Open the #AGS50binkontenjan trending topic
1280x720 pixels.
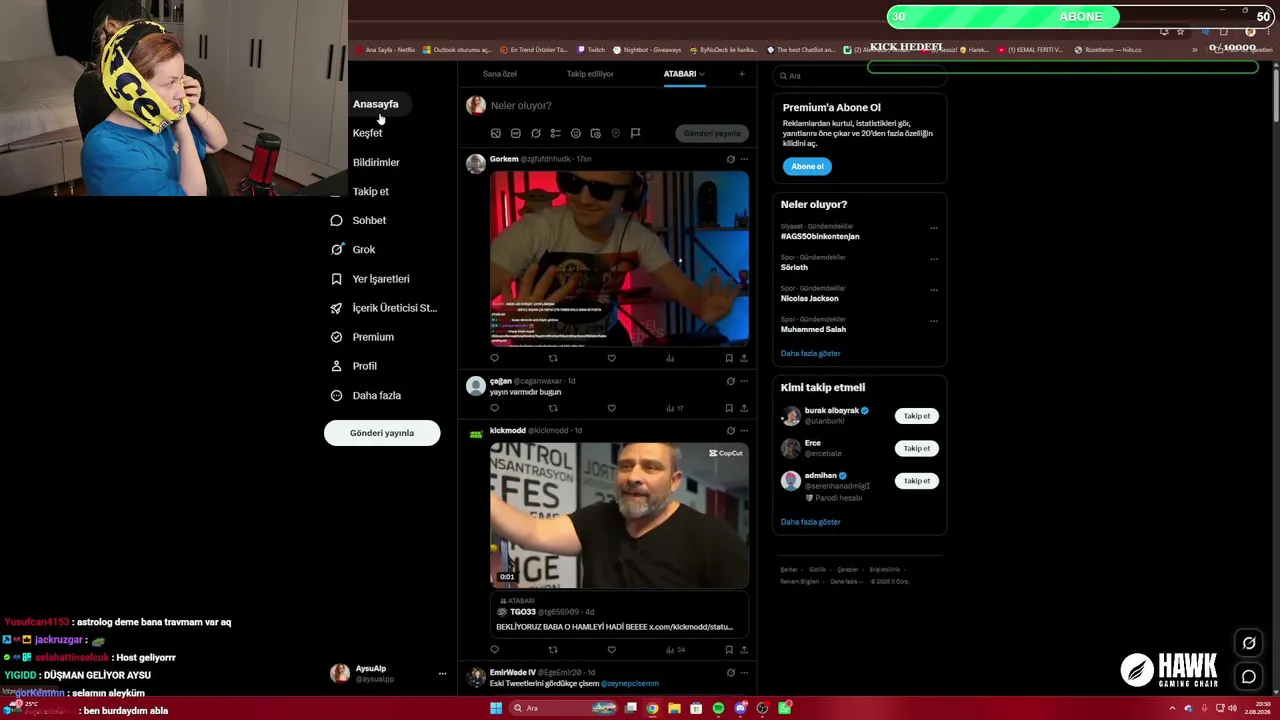click(820, 237)
